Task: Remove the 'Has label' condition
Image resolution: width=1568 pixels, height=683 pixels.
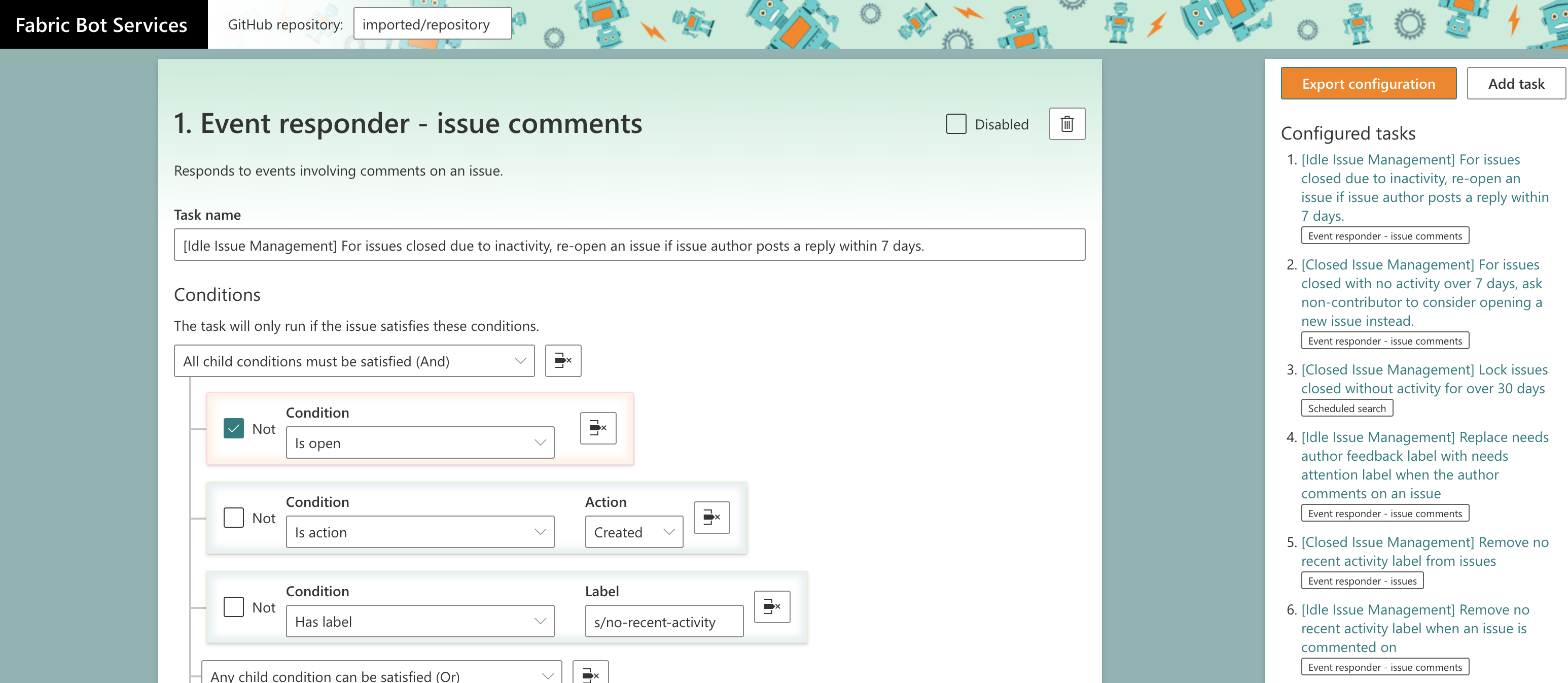Action: (771, 607)
